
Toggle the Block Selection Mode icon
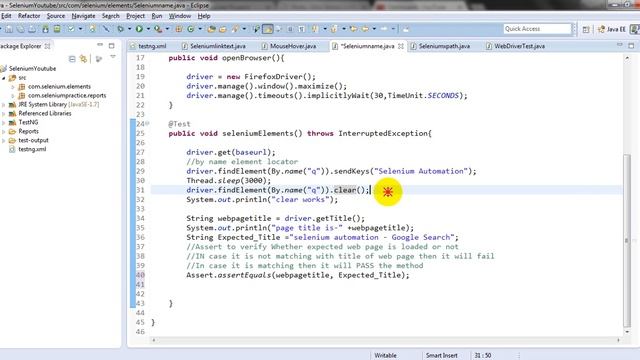click(290, 29)
